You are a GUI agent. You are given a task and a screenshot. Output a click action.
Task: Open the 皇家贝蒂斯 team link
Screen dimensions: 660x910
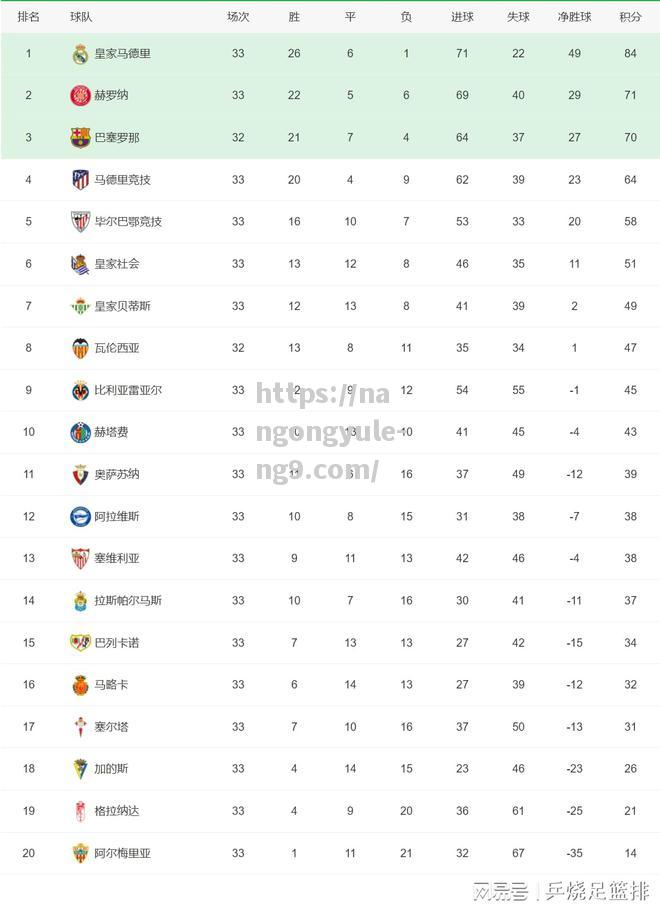click(x=122, y=306)
